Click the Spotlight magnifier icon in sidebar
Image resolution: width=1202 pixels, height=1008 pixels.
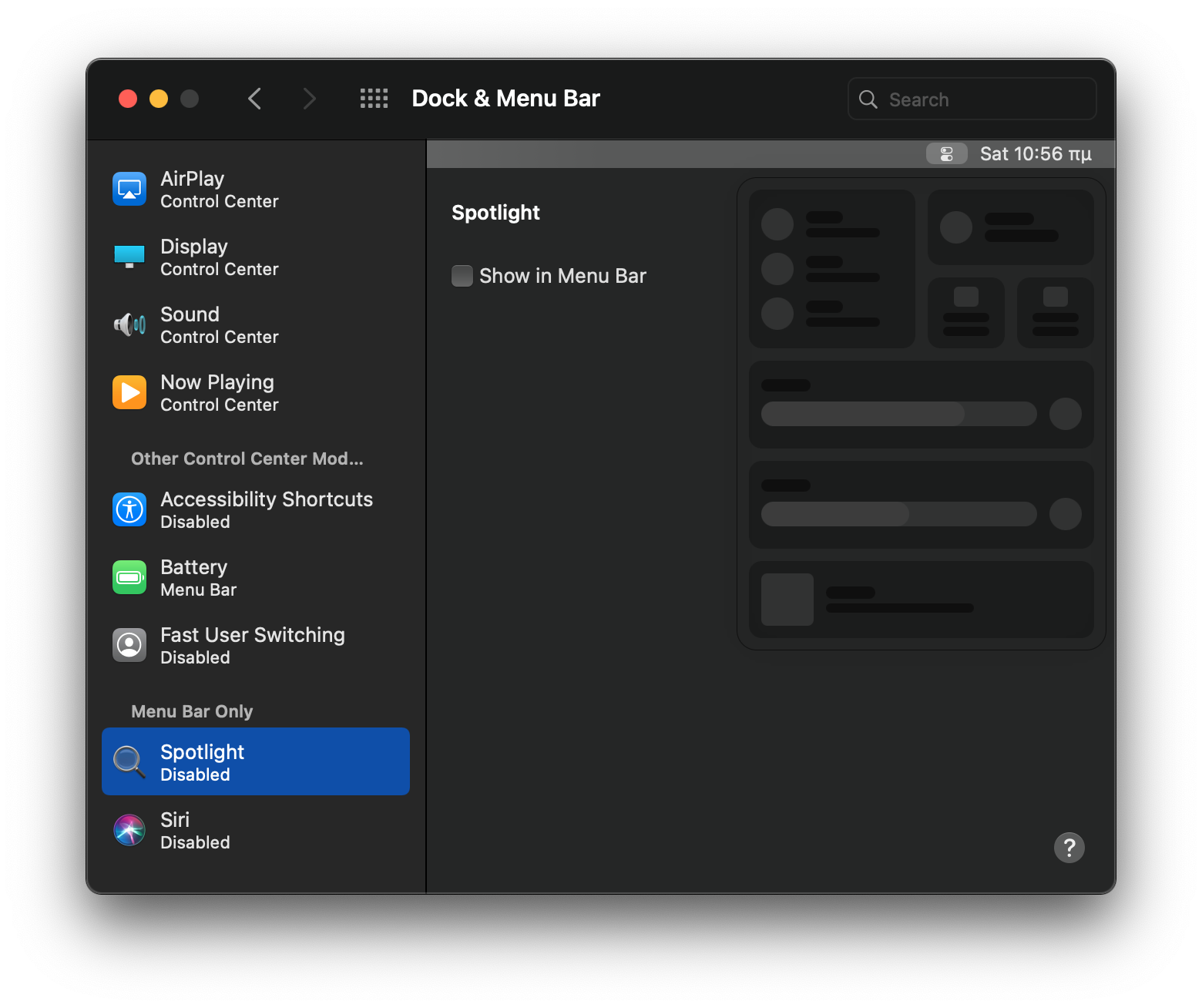point(129,762)
